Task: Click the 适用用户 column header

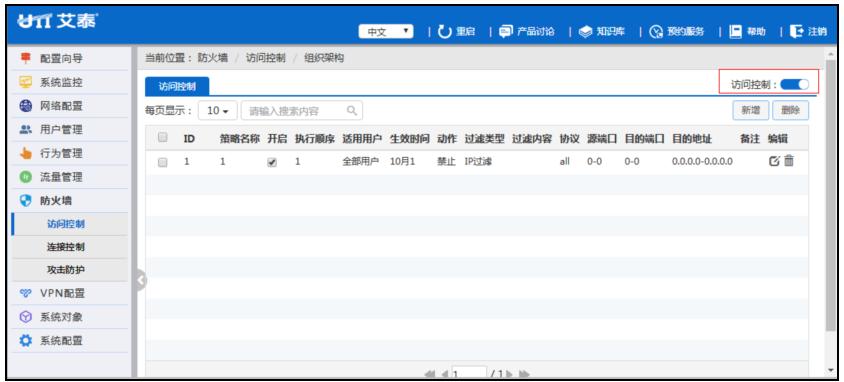Action: pos(362,139)
